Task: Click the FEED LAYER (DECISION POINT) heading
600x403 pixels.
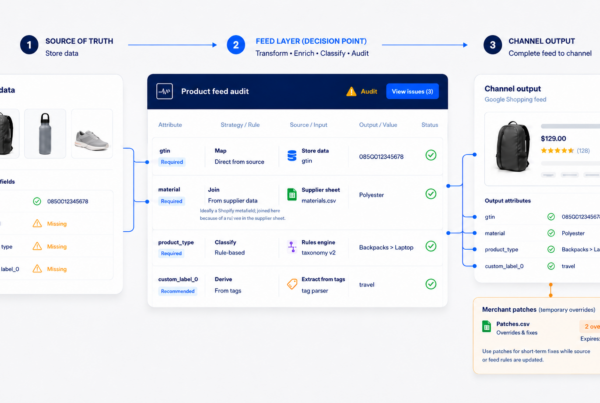Action: pyautogui.click(x=311, y=41)
